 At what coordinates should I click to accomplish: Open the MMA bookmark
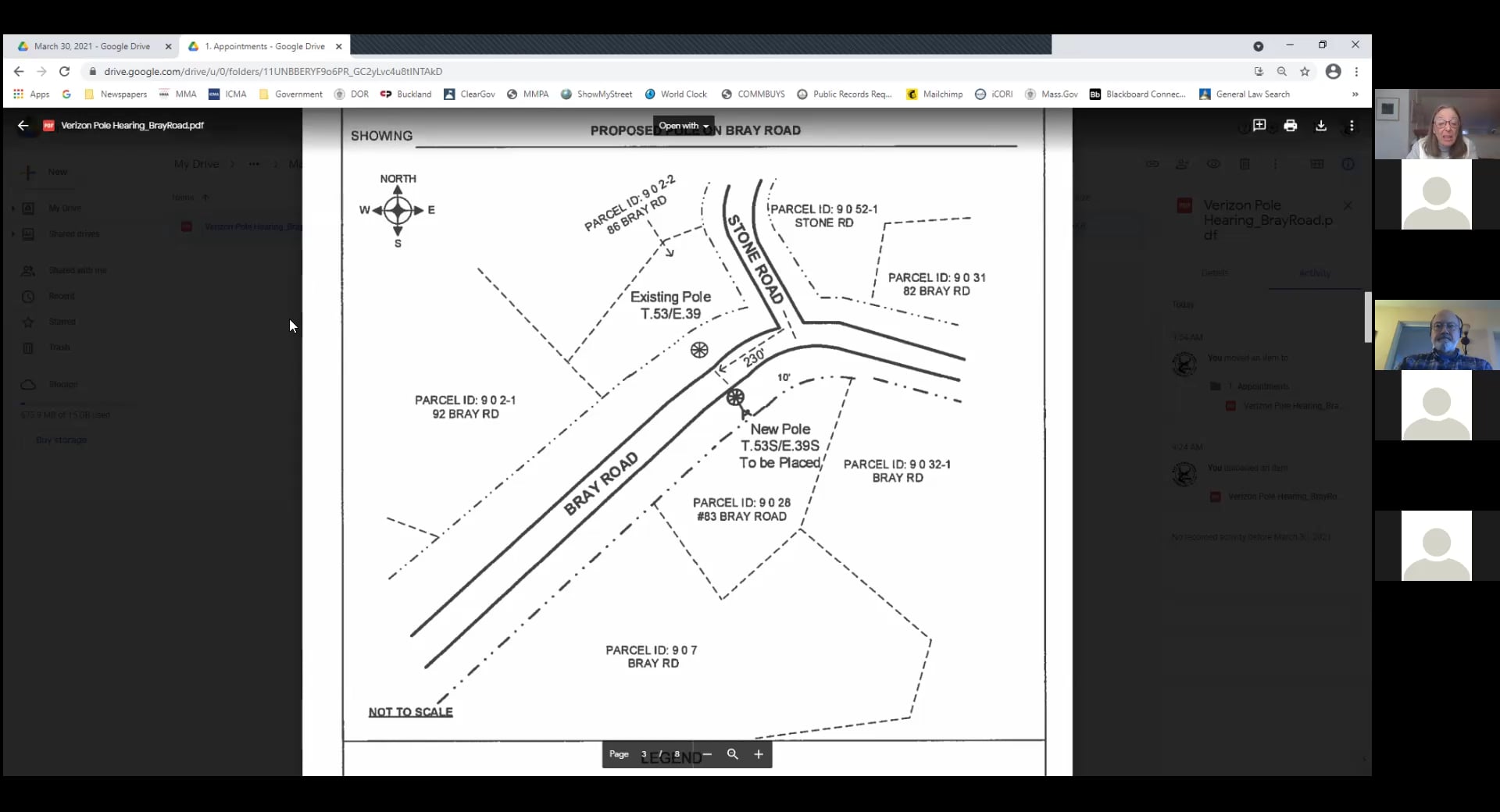tap(177, 94)
